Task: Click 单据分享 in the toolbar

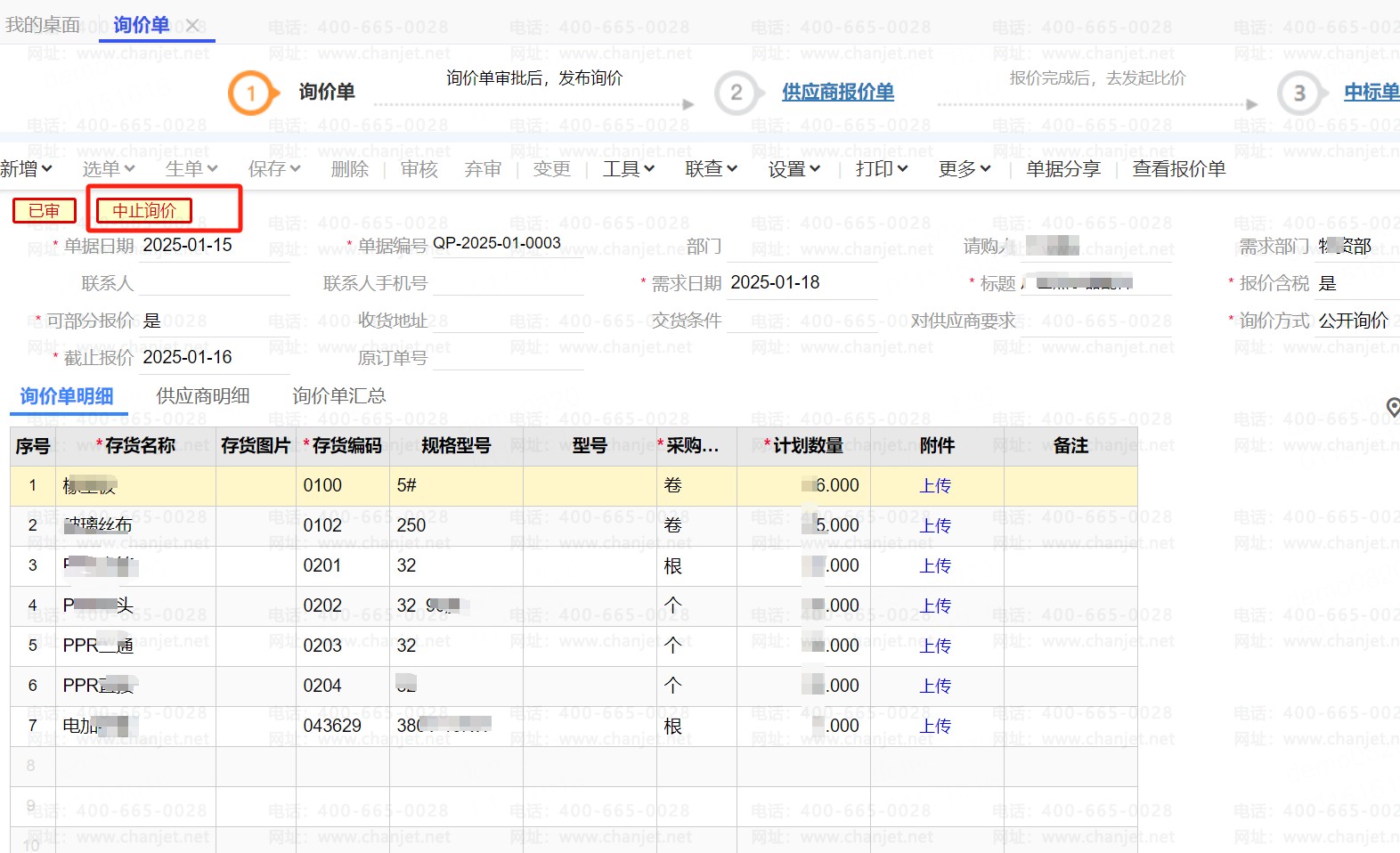Action: click(x=1062, y=169)
